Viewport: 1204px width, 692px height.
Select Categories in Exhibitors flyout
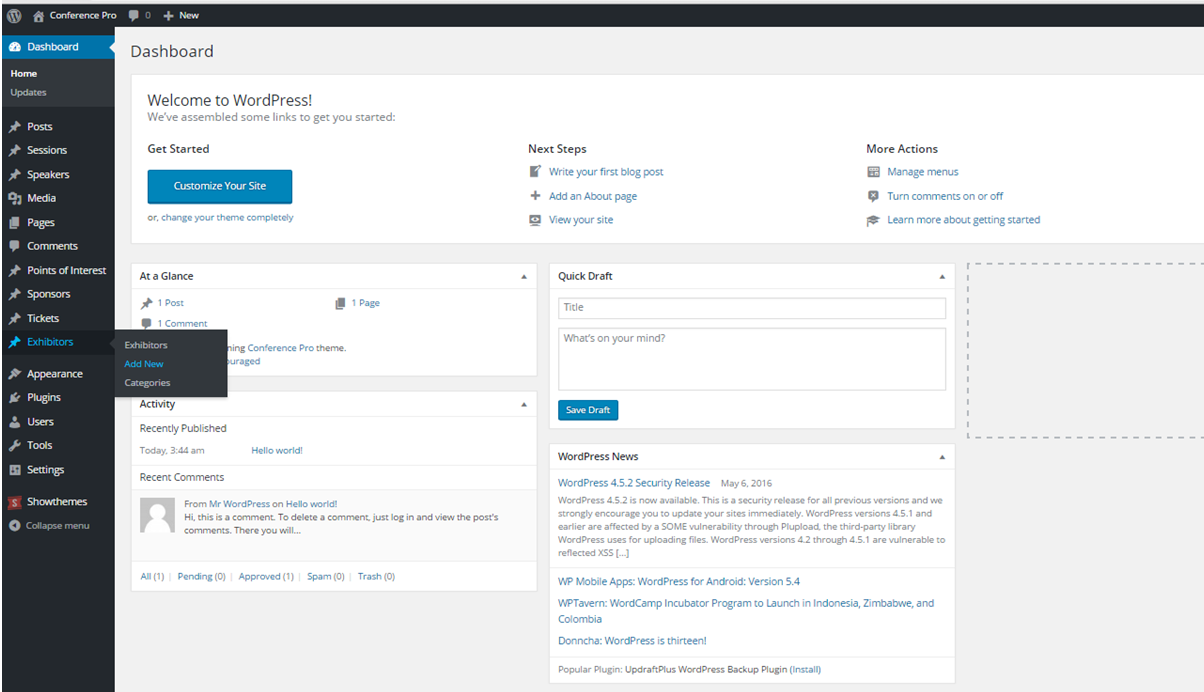coord(147,383)
